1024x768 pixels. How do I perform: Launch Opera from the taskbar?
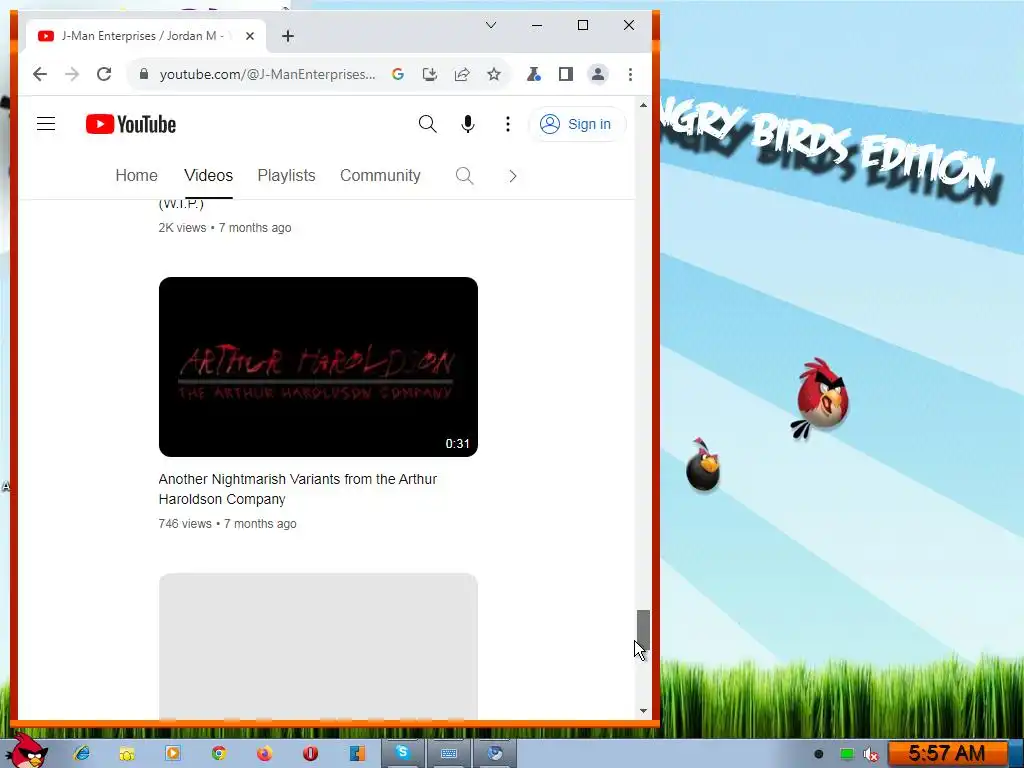pos(310,753)
